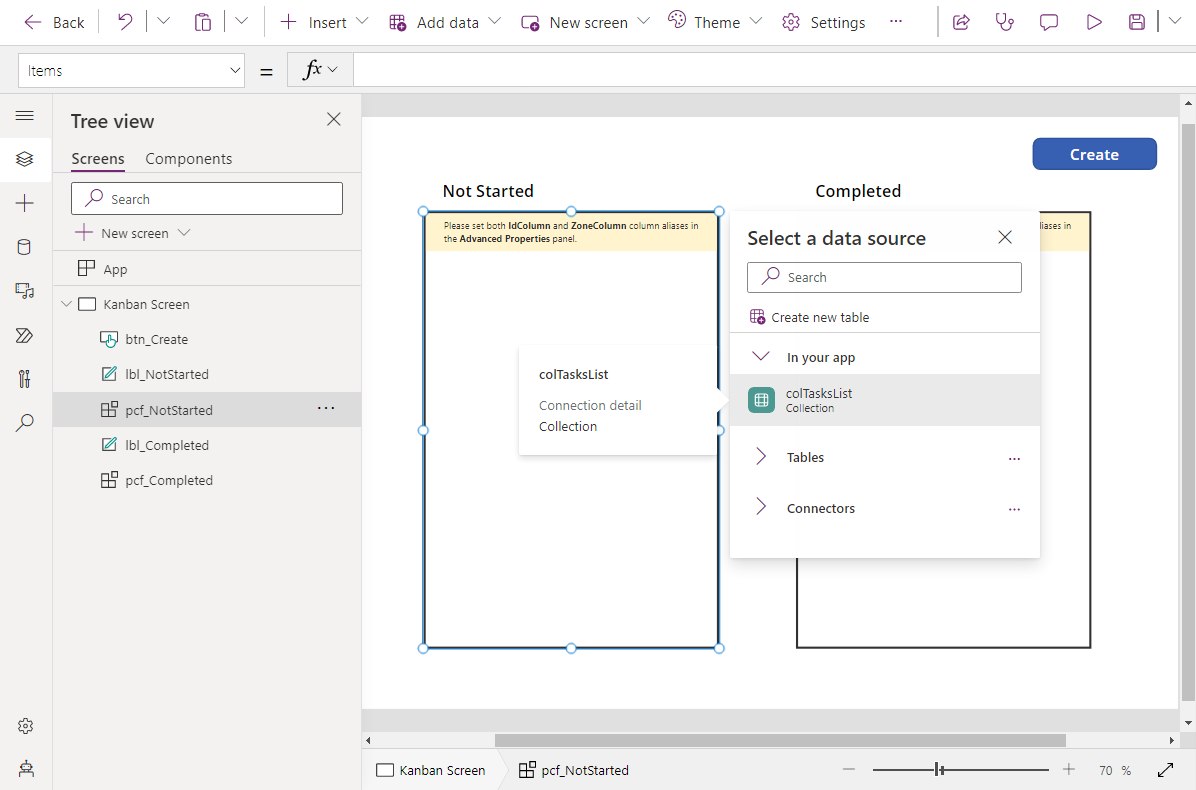Open the Theme menu
The image size is (1196, 790).
715,22
